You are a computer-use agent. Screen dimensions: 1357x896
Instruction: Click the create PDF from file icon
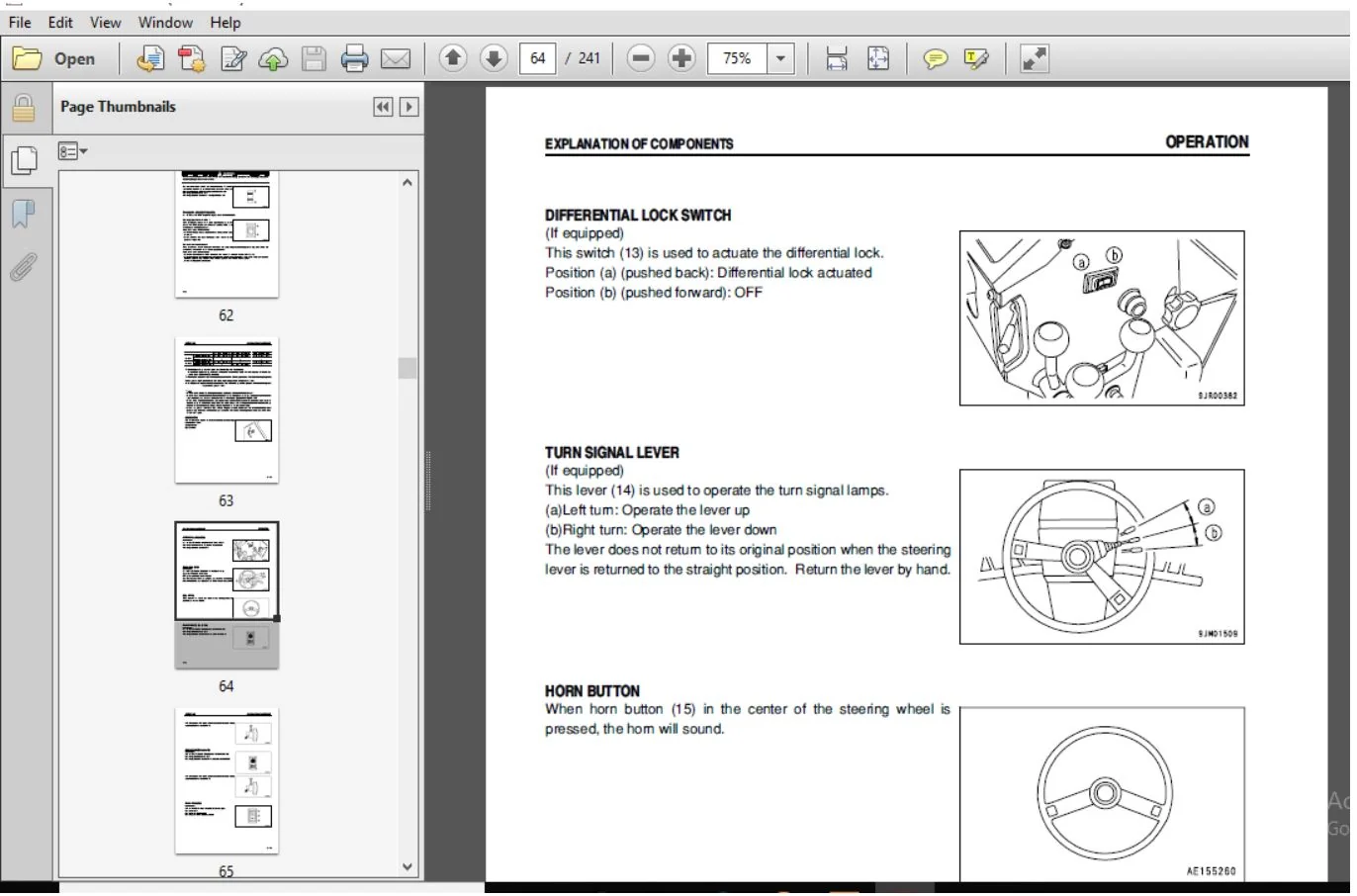(x=150, y=59)
